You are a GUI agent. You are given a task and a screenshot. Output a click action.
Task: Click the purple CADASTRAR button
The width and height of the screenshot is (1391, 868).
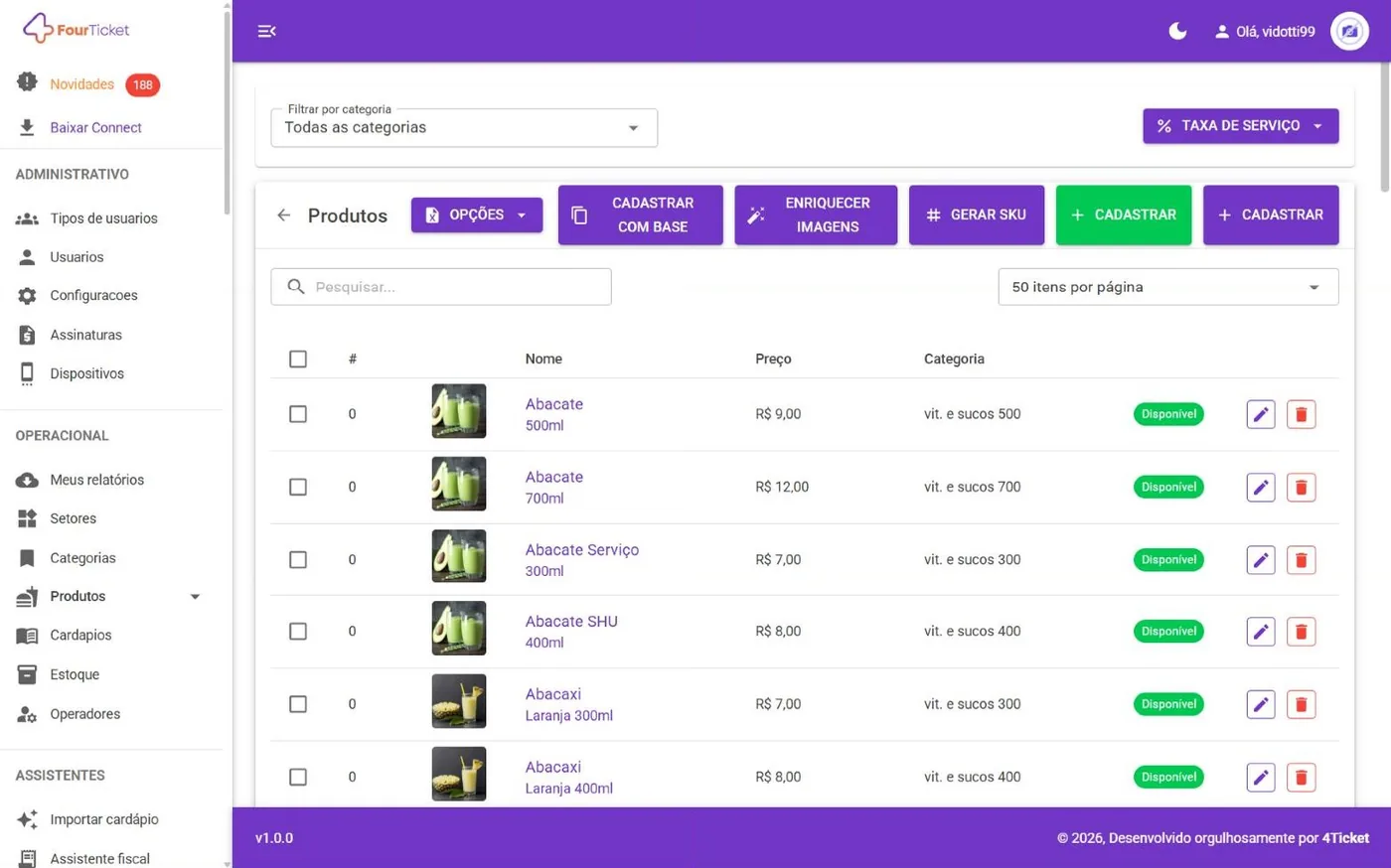(x=1271, y=215)
